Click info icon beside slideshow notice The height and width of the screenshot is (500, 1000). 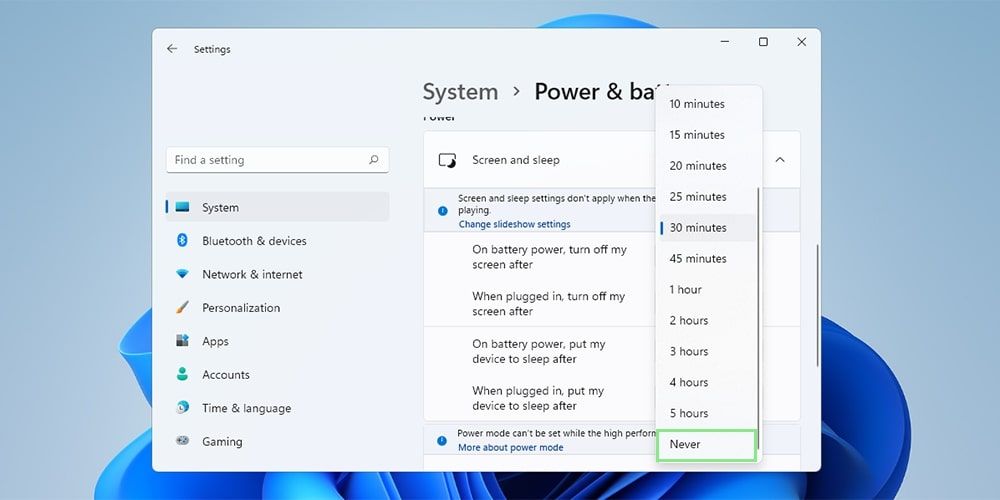click(x=443, y=210)
